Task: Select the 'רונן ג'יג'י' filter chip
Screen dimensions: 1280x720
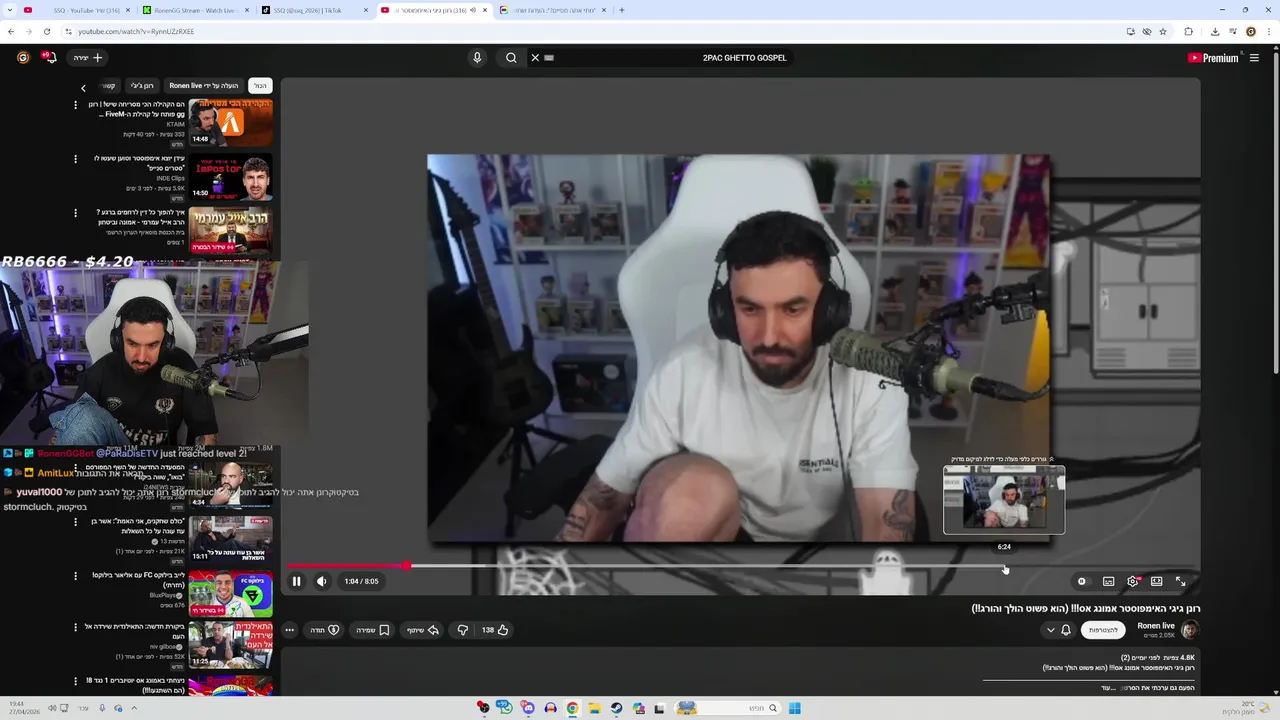Action: (x=142, y=86)
